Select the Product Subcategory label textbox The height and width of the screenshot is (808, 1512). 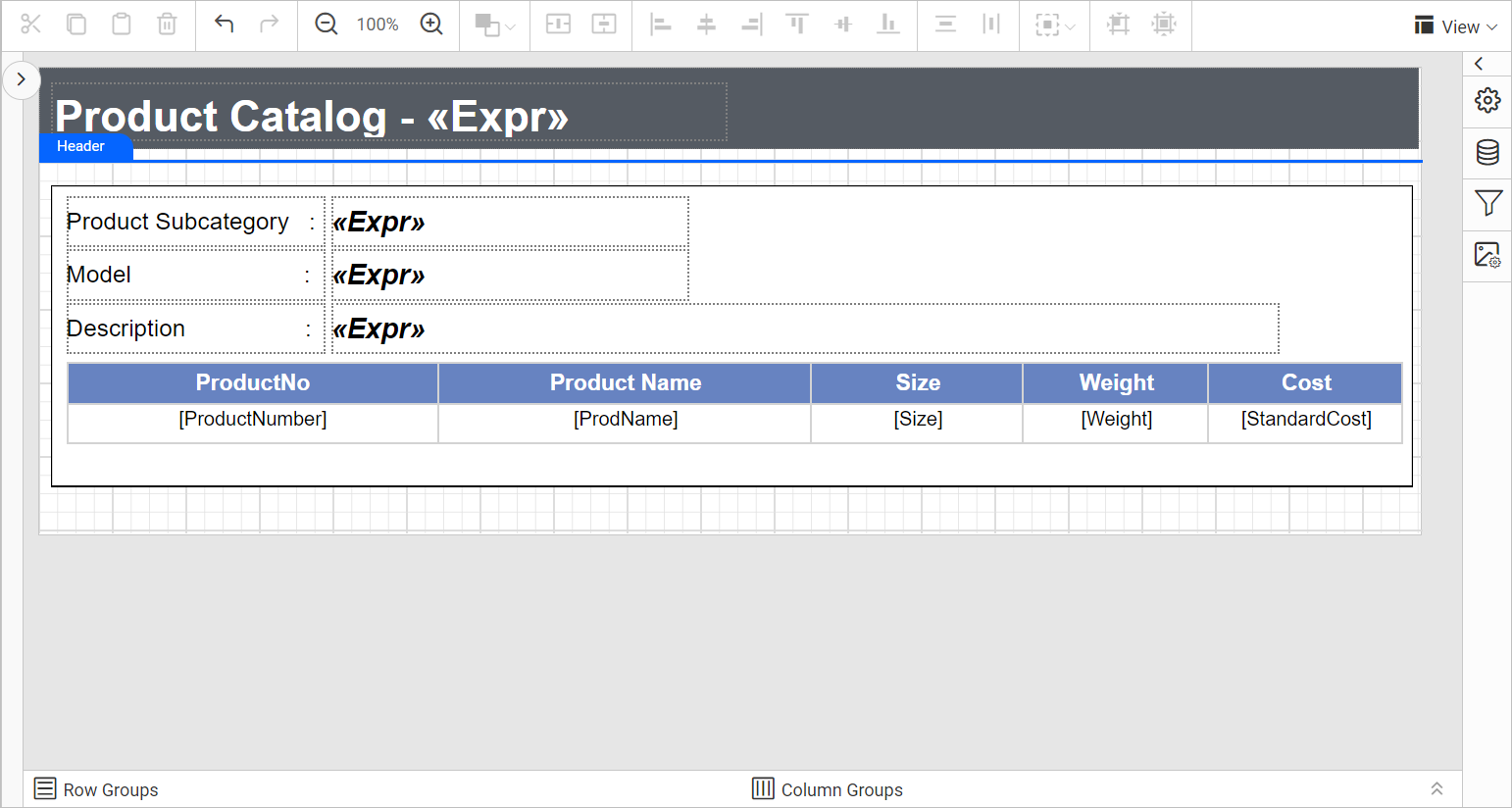195,222
